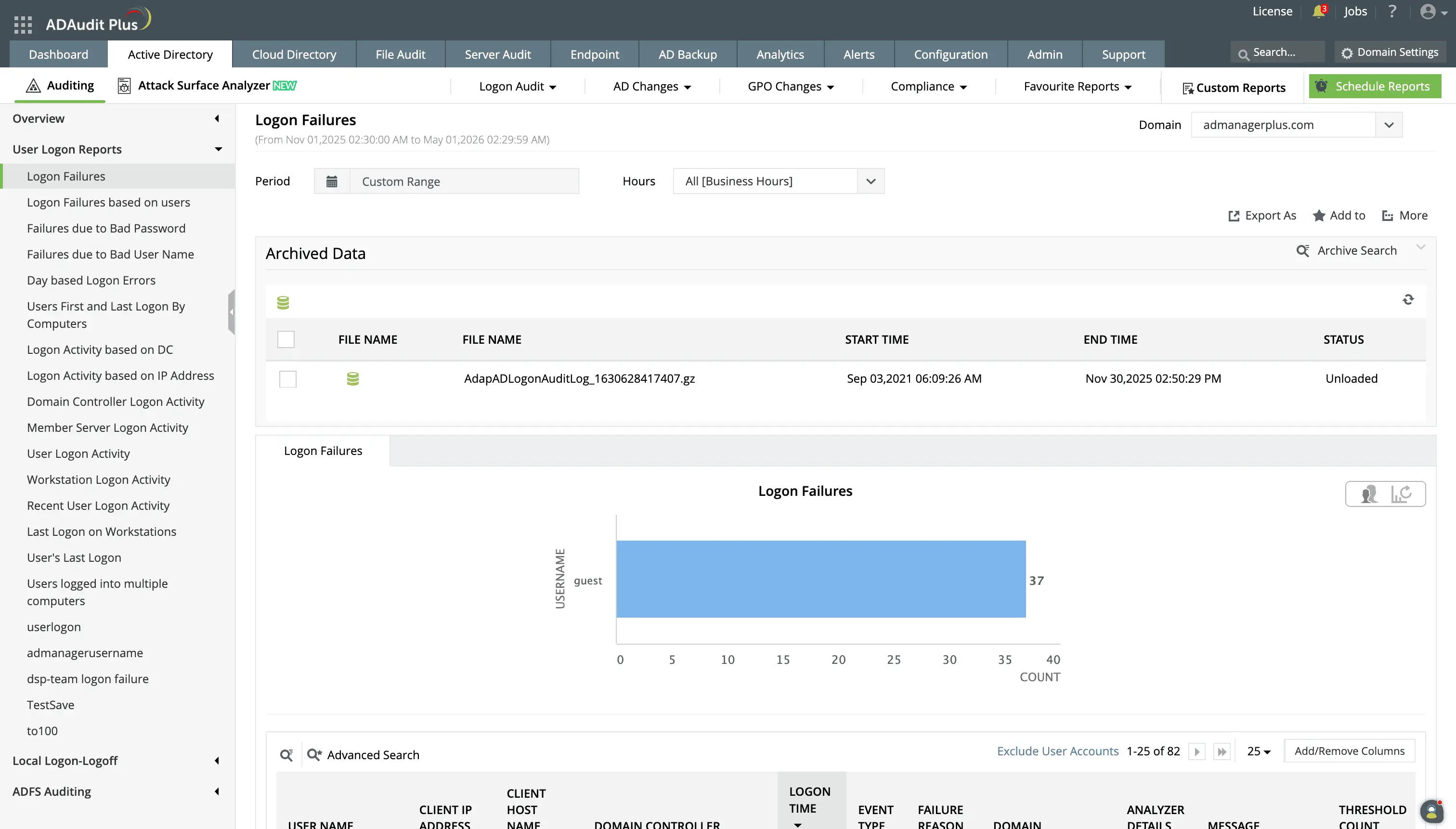Open the Jobs link

click(x=1355, y=12)
